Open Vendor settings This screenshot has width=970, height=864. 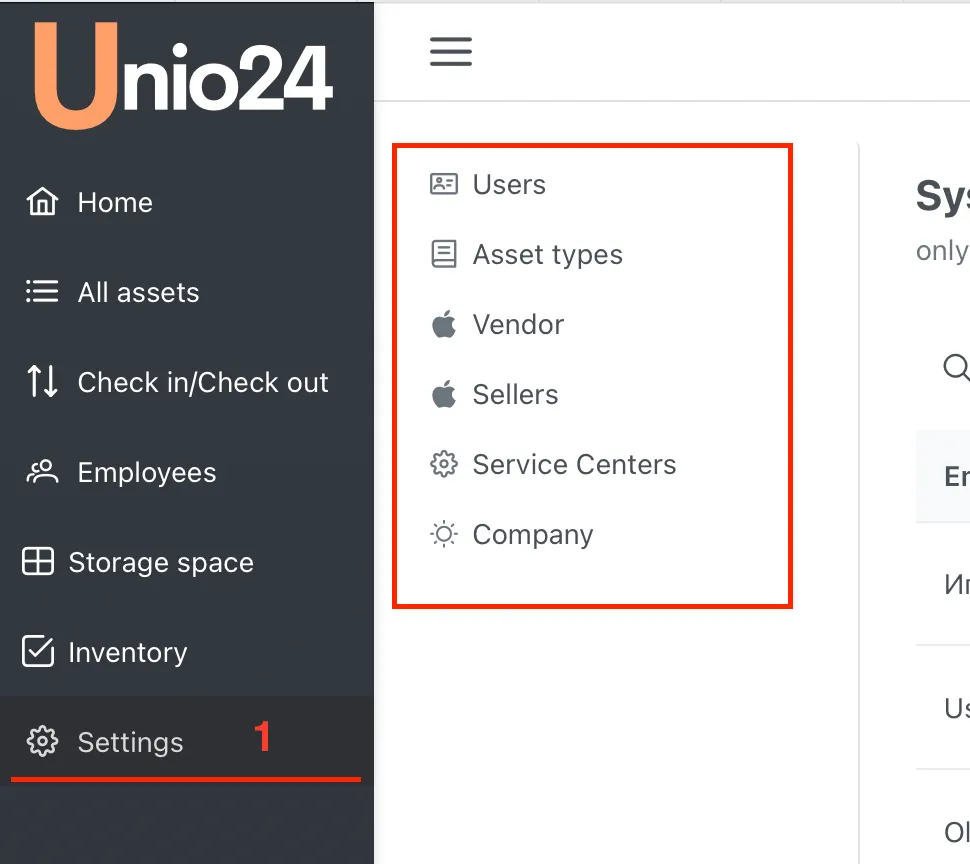click(x=518, y=324)
